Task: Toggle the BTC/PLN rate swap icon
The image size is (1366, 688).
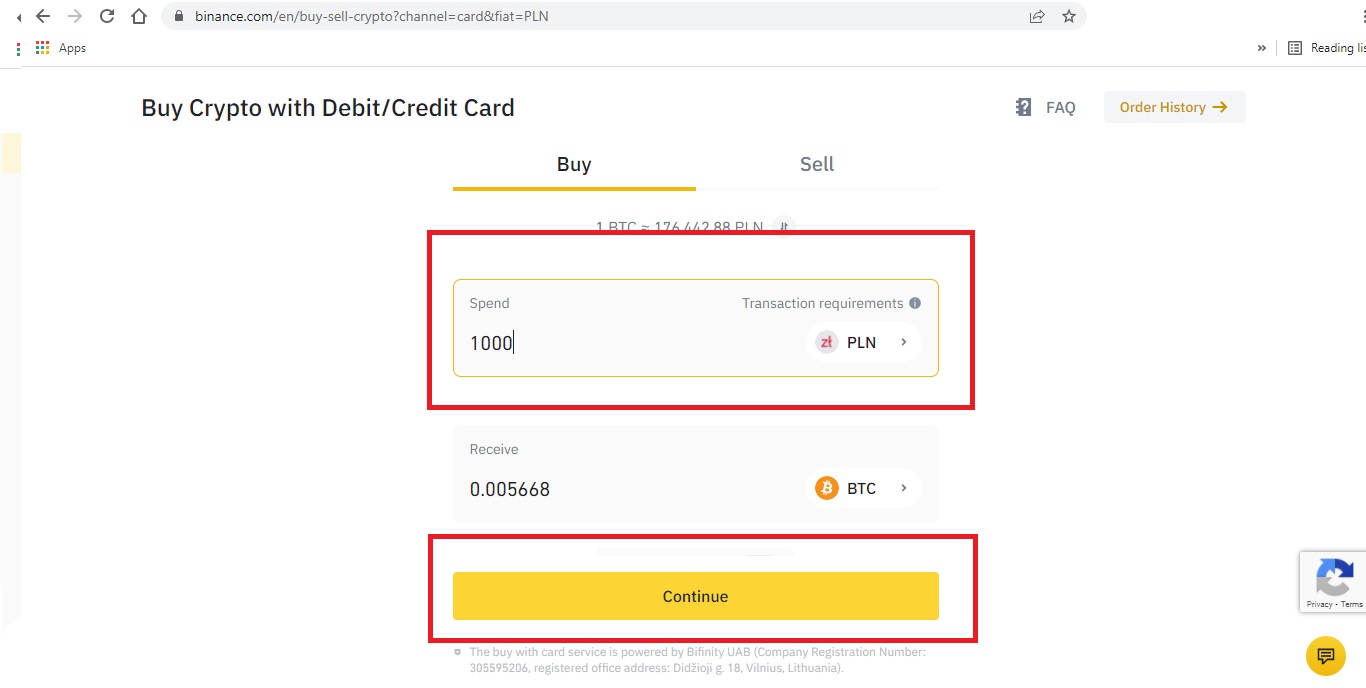Action: point(784,227)
